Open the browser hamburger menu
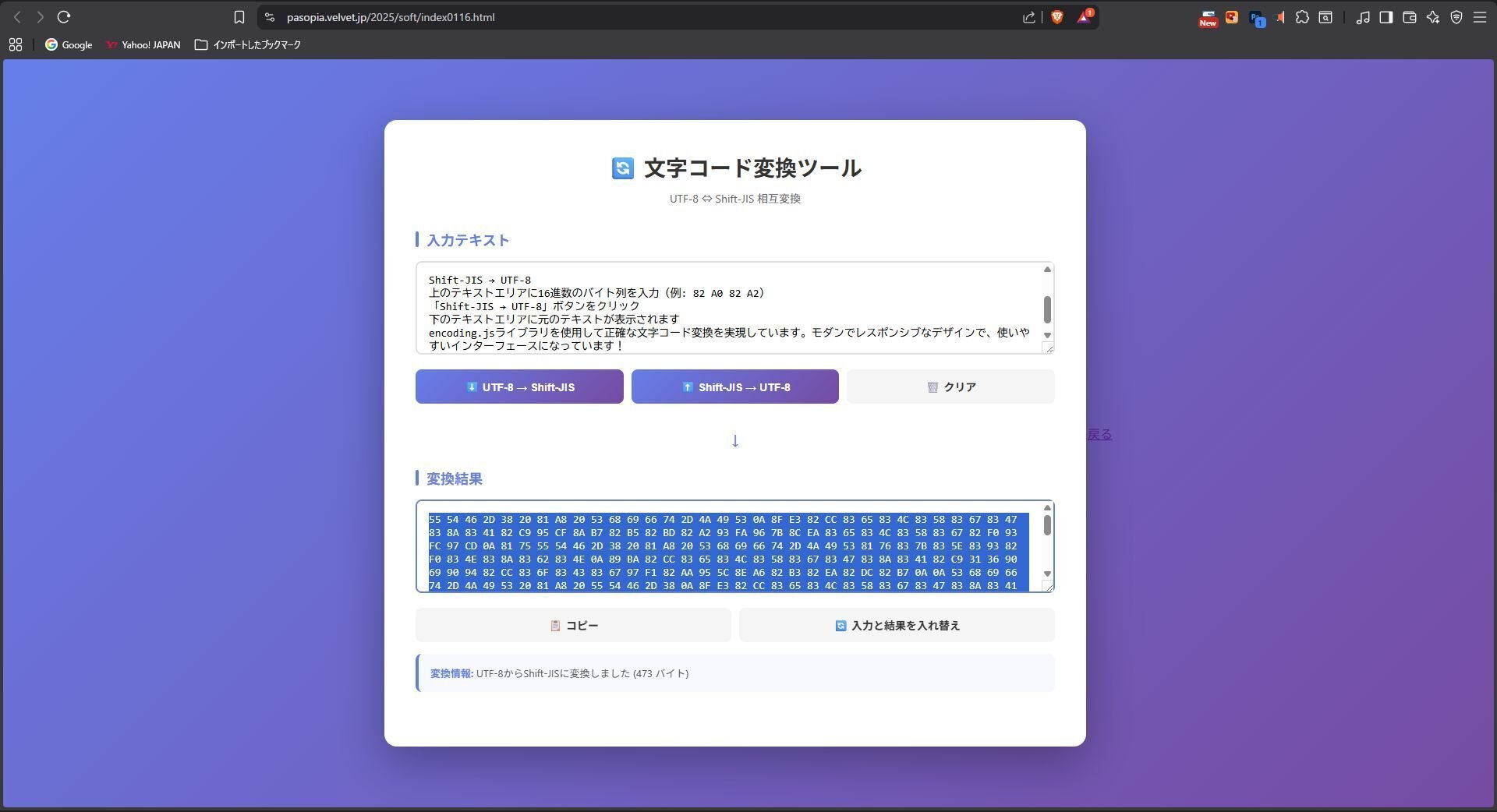The width and height of the screenshot is (1497, 812). click(x=1479, y=17)
